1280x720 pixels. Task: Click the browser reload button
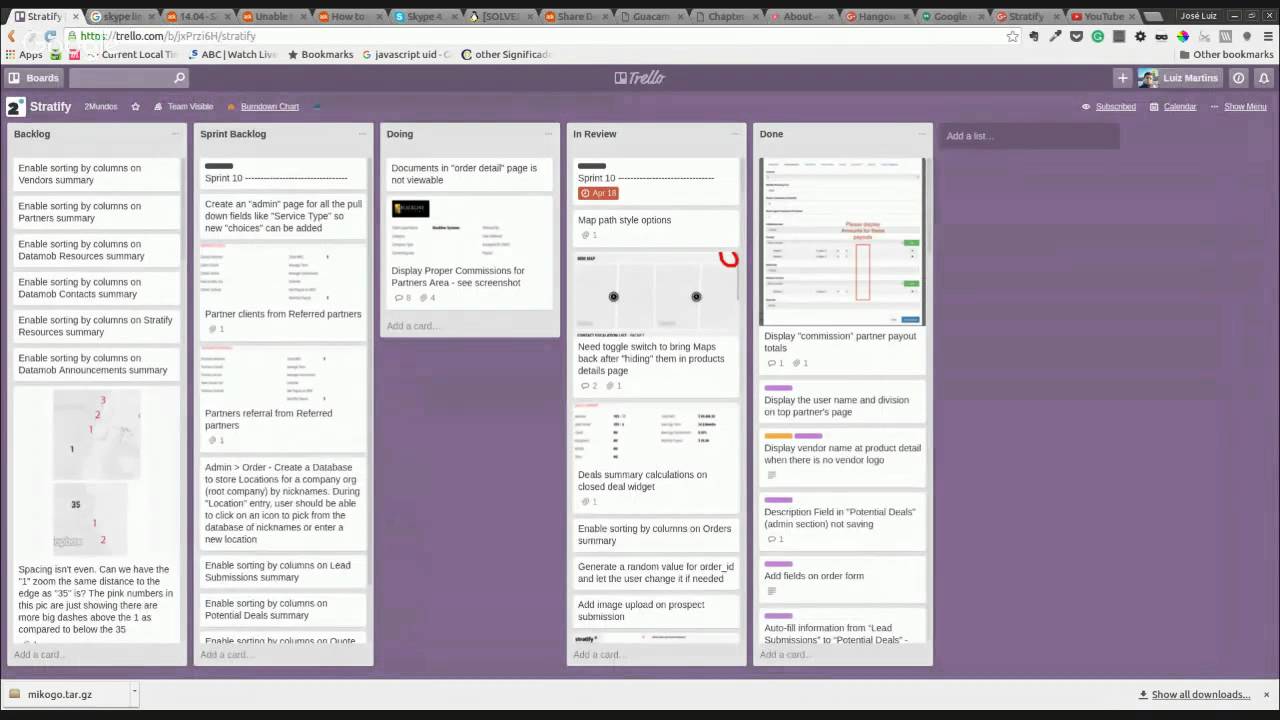point(49,36)
